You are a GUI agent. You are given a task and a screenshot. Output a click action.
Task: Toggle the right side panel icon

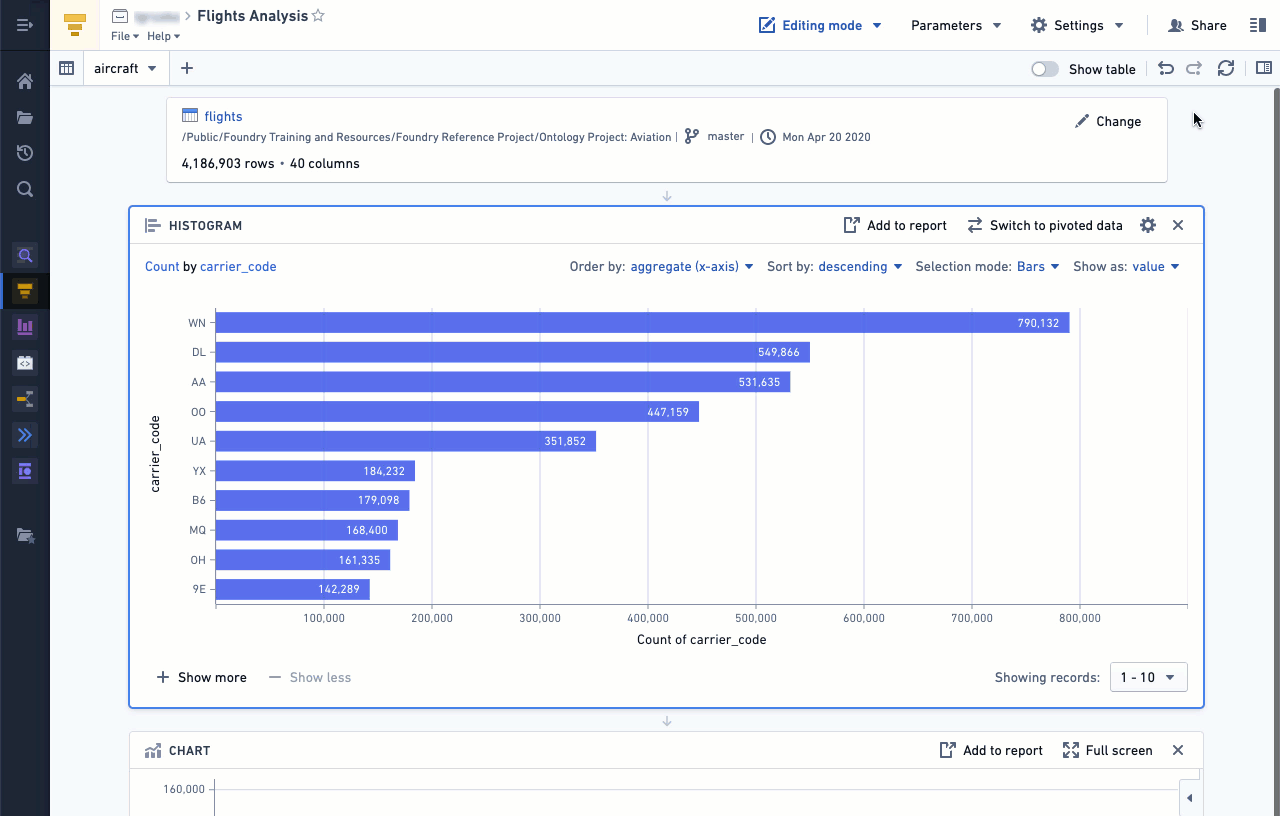coord(1264,68)
